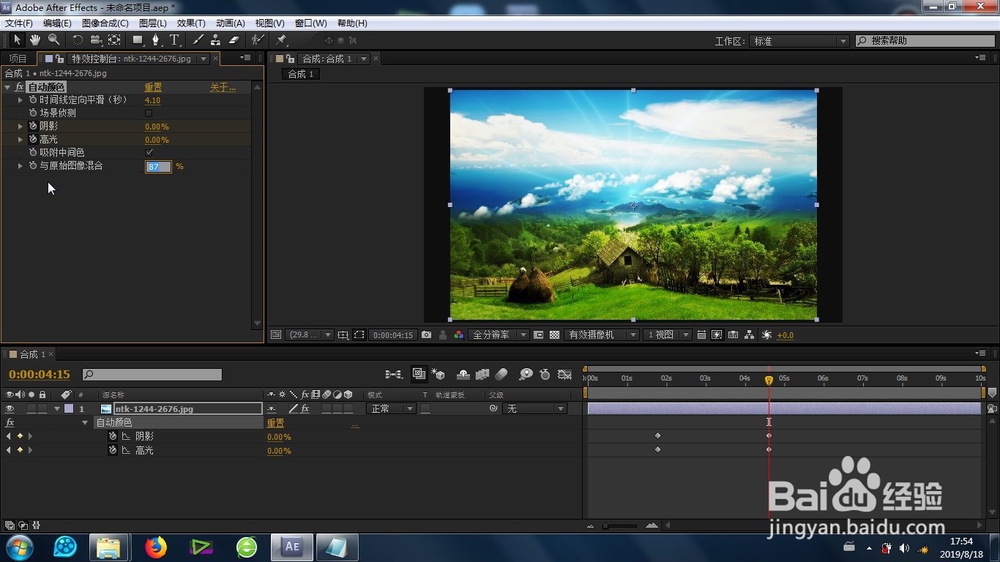Select the Roto Brush tool

click(x=257, y=40)
